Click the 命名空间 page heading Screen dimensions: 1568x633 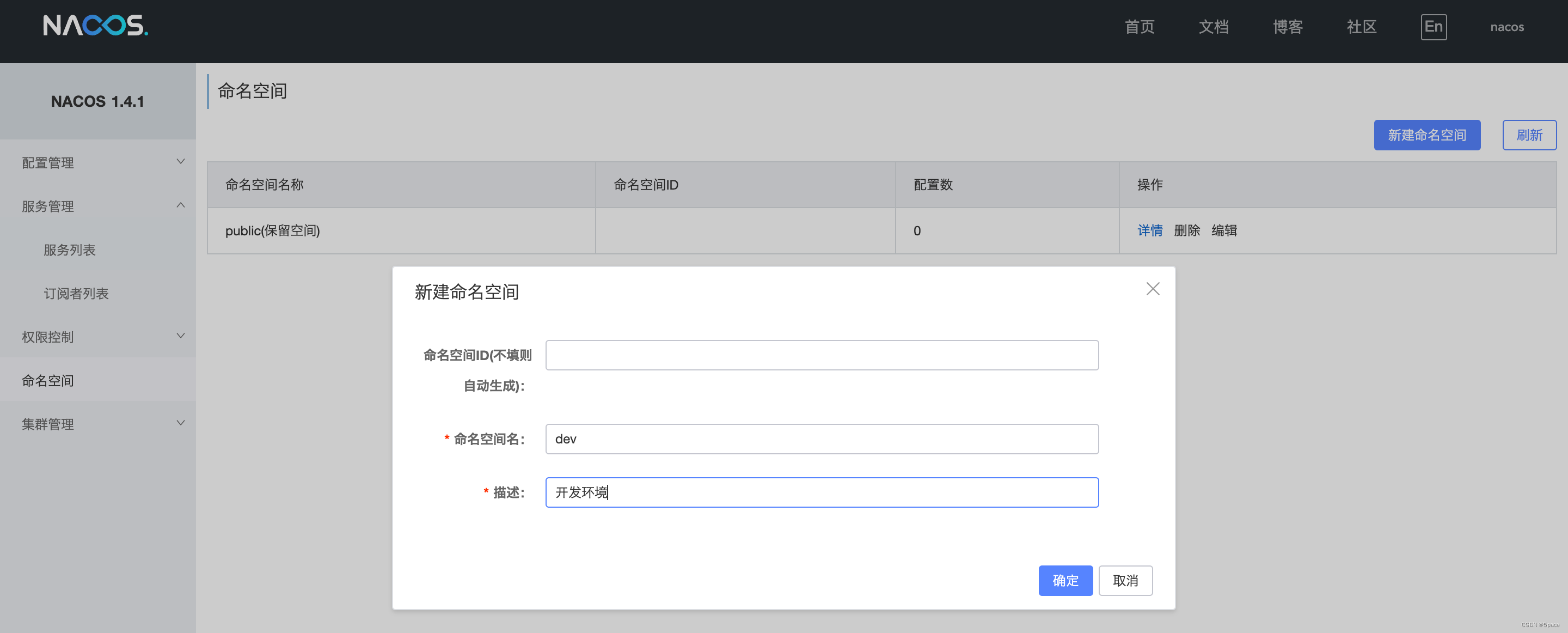tap(252, 92)
